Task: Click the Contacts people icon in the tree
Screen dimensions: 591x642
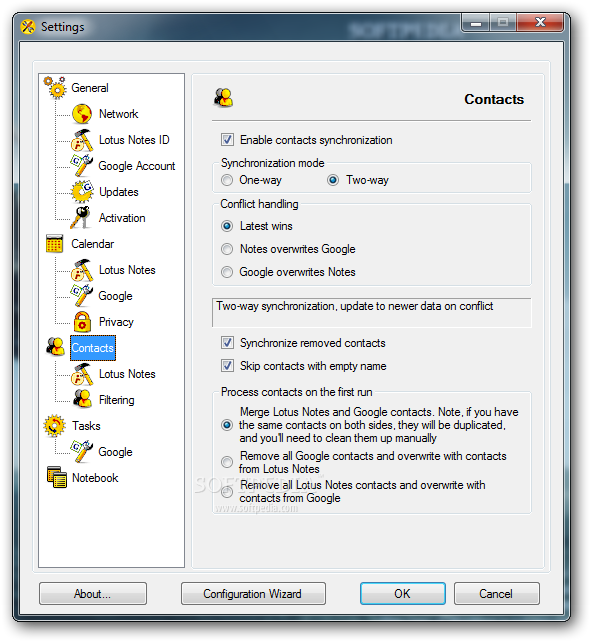Action: coord(55,347)
